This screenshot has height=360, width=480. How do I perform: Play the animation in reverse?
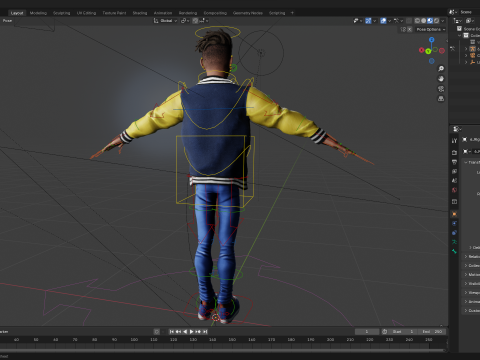185,332
